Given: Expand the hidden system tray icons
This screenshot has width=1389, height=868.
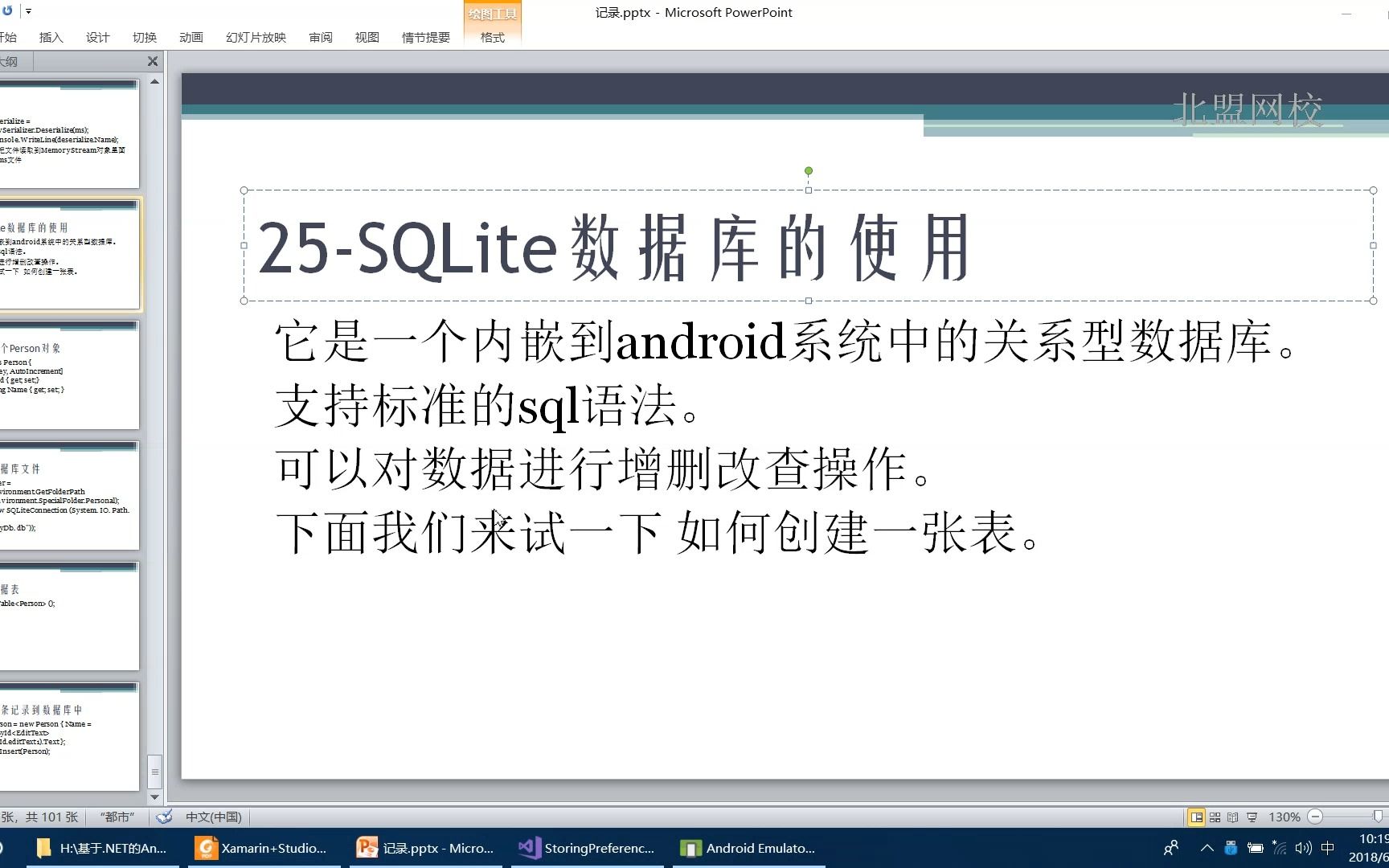Looking at the screenshot, I should click(1207, 848).
